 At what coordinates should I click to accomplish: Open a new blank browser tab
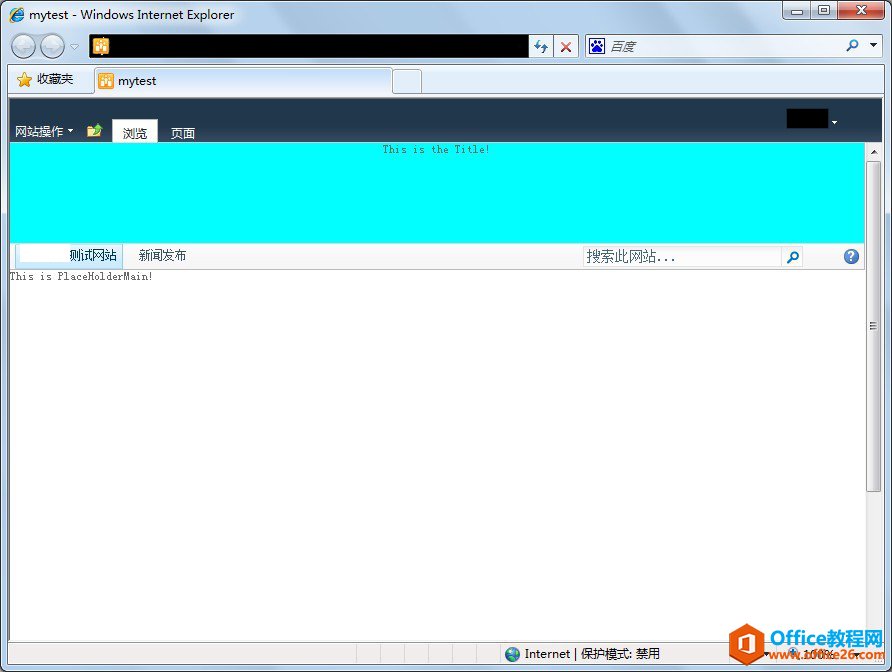(x=407, y=81)
